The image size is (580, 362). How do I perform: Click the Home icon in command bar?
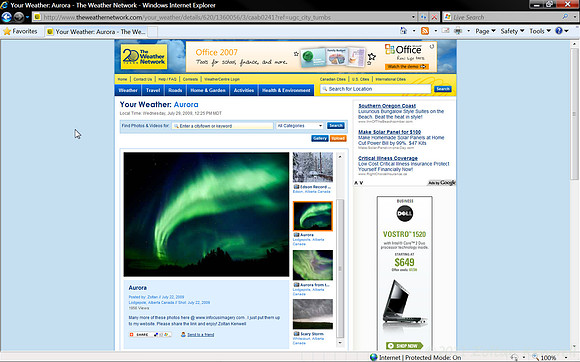point(404,31)
